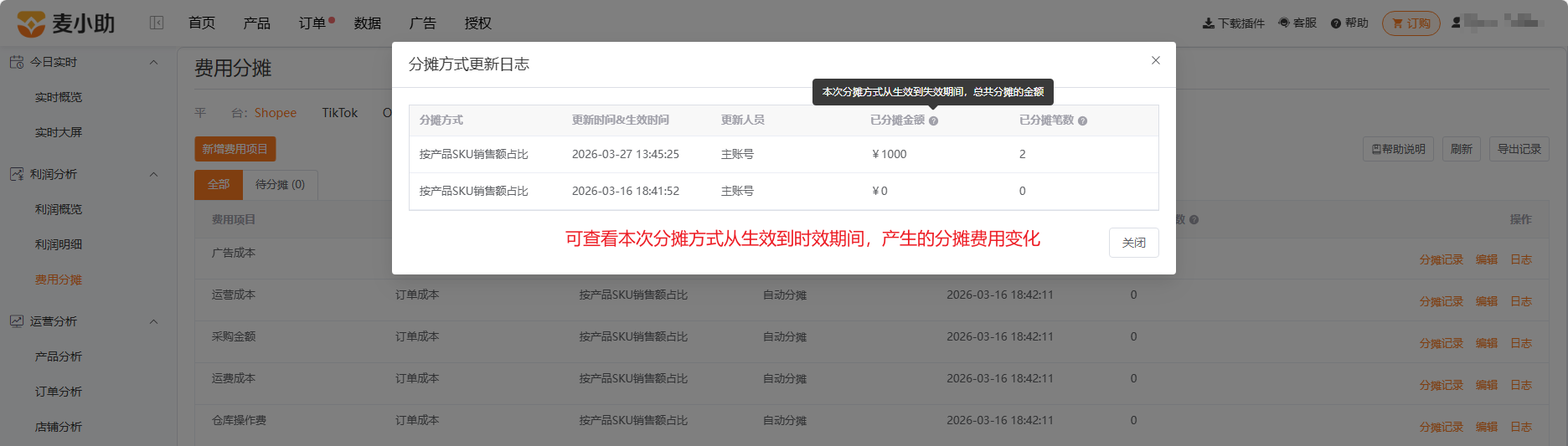This screenshot has width=1568, height=446.
Task: Click the 帮助 question mark icon
Action: (1336, 23)
